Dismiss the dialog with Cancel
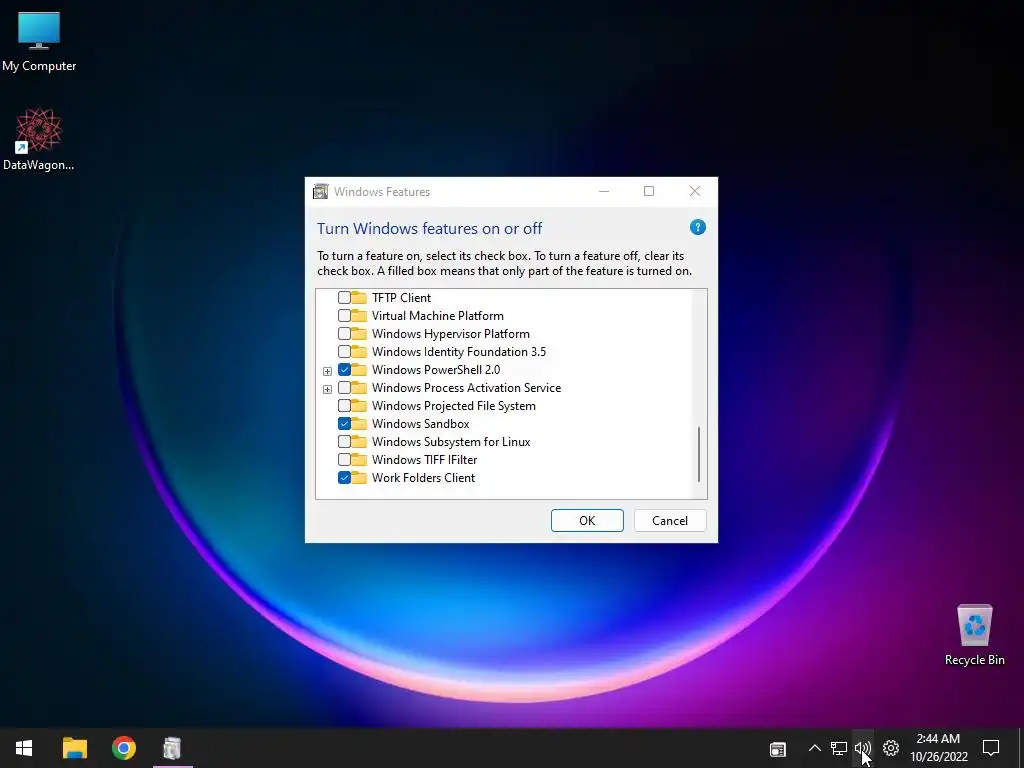 pyautogui.click(x=670, y=520)
